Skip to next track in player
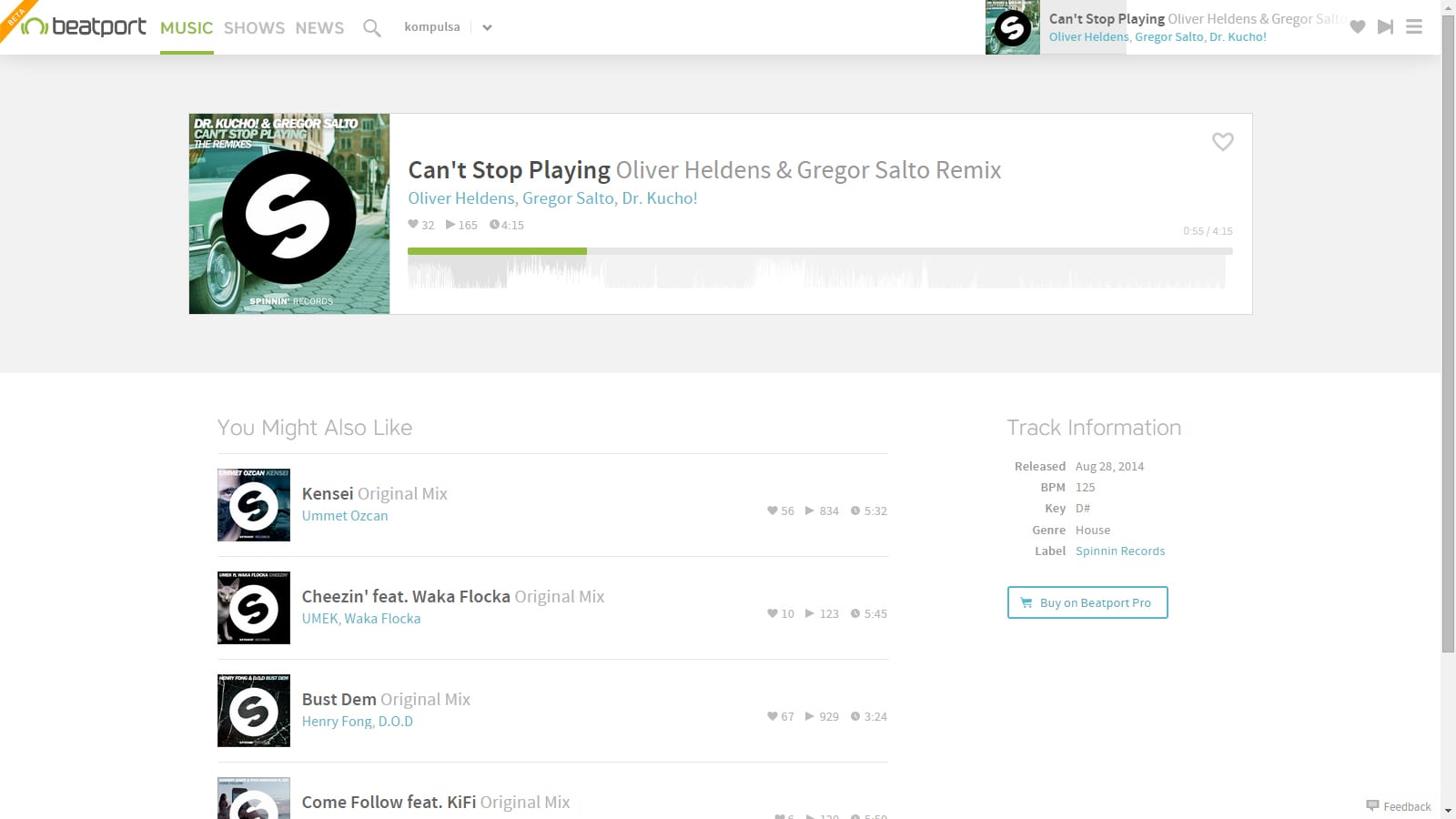Image resolution: width=1456 pixels, height=819 pixels. pos(1385,27)
